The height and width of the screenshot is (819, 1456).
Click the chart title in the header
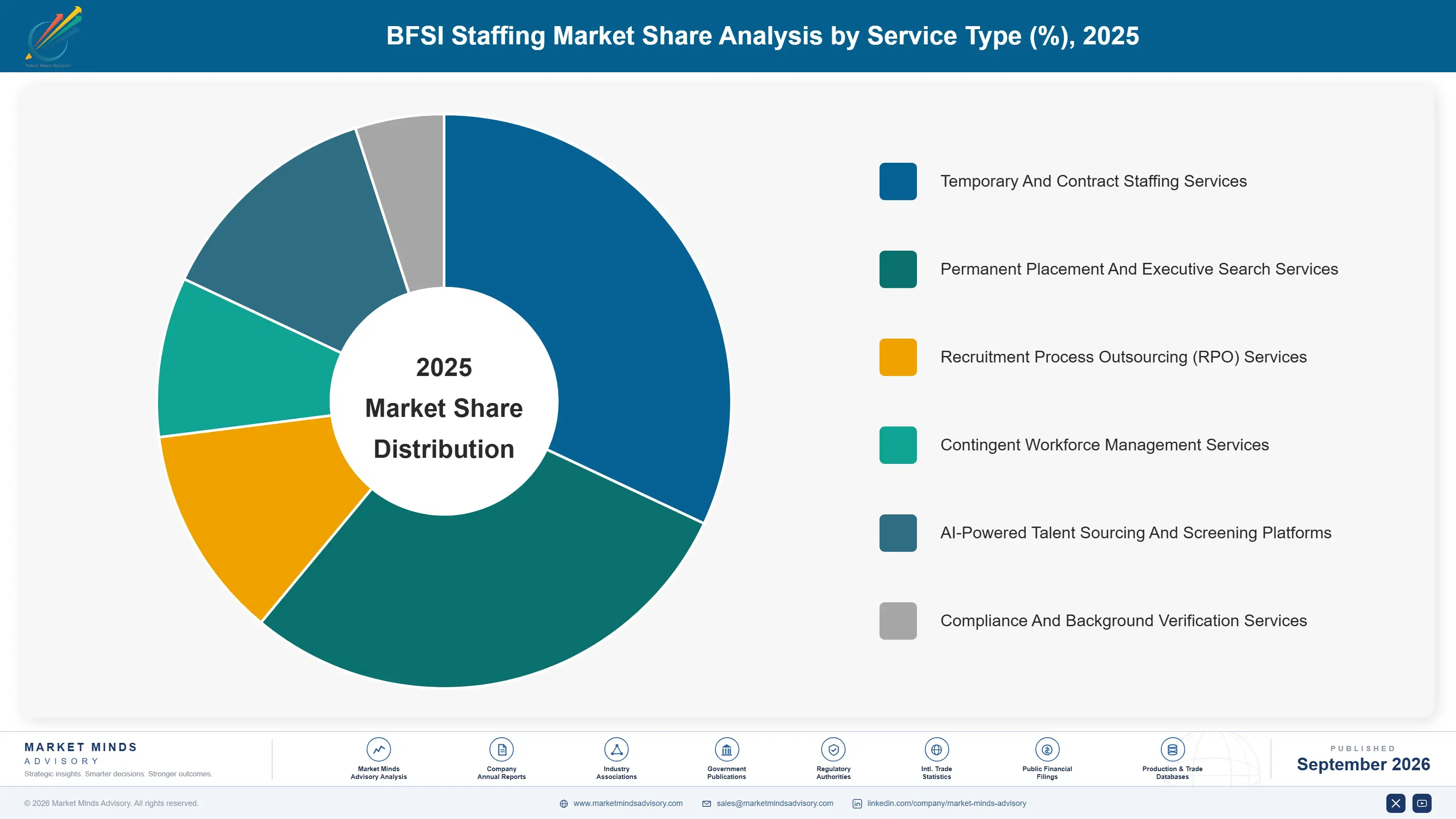point(762,36)
